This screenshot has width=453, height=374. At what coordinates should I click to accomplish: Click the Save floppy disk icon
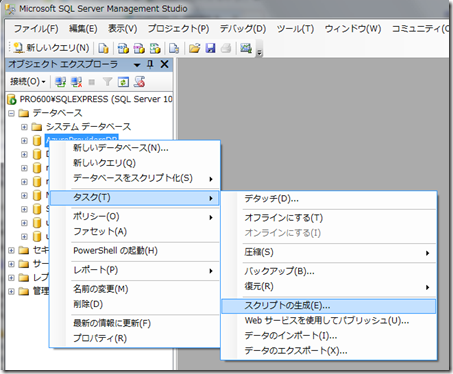point(210,48)
